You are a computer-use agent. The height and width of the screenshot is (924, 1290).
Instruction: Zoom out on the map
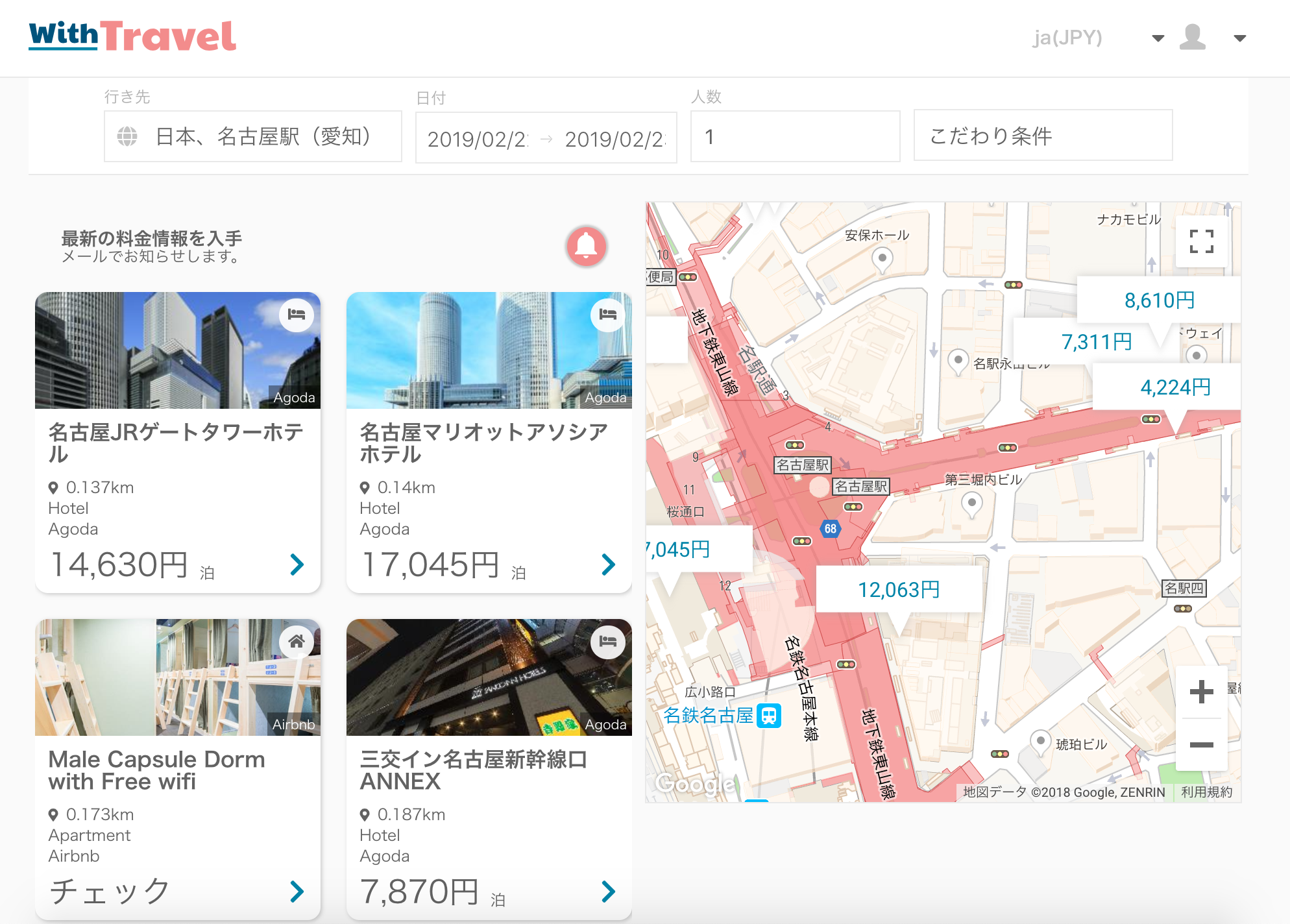[x=1201, y=745]
